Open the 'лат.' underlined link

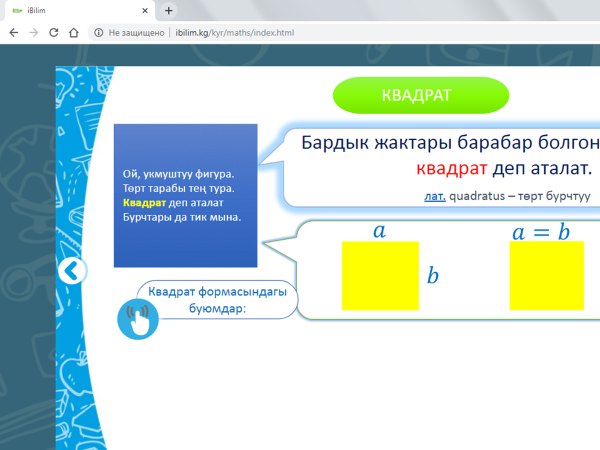(x=435, y=196)
